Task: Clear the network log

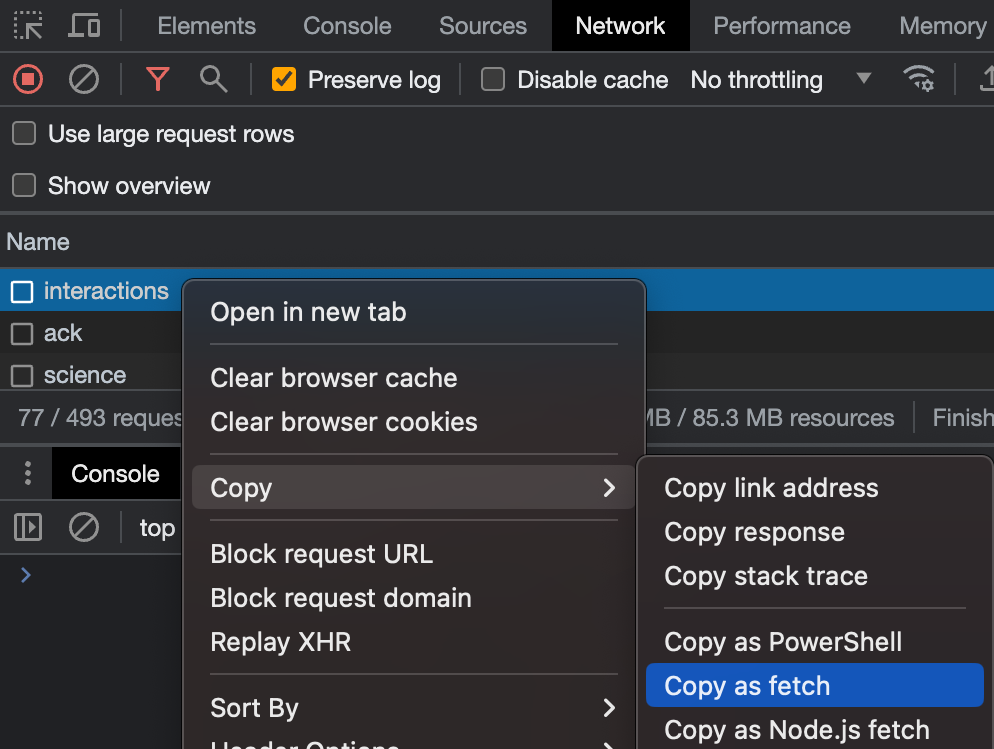Action: point(84,80)
